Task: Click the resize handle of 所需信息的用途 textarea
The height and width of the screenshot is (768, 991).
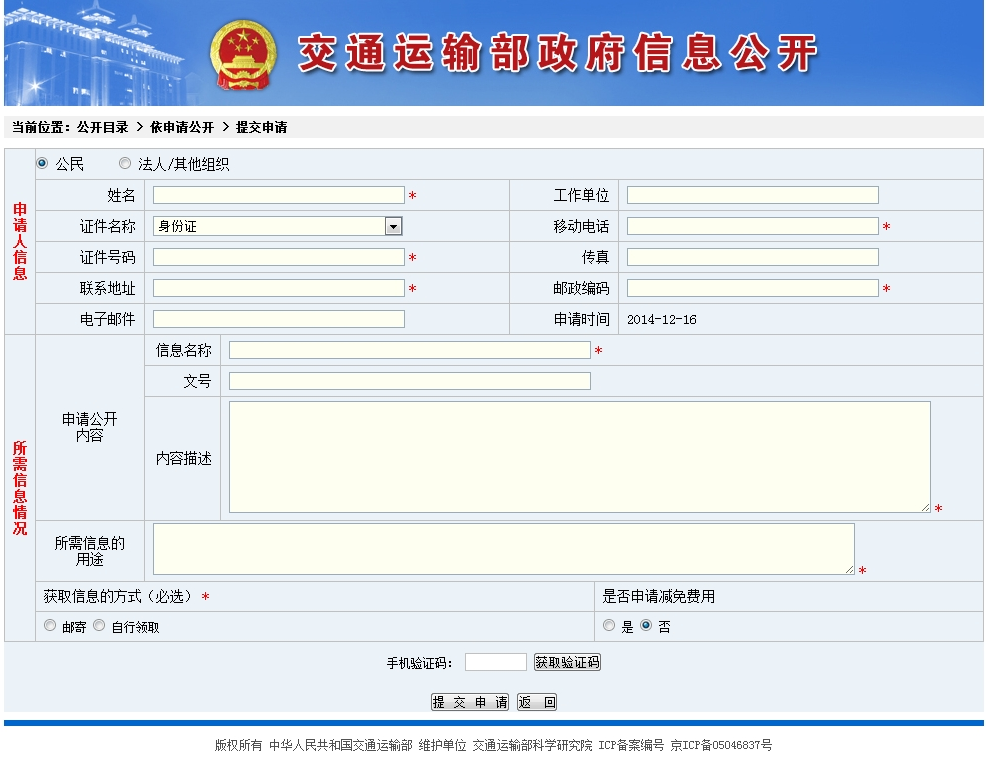Action: [849, 569]
